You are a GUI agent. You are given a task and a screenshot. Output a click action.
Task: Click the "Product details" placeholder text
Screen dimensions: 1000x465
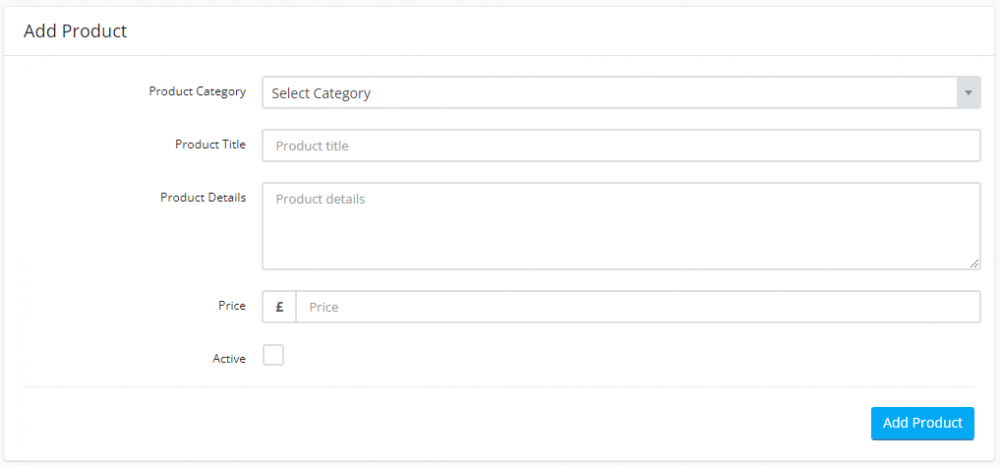(x=320, y=199)
